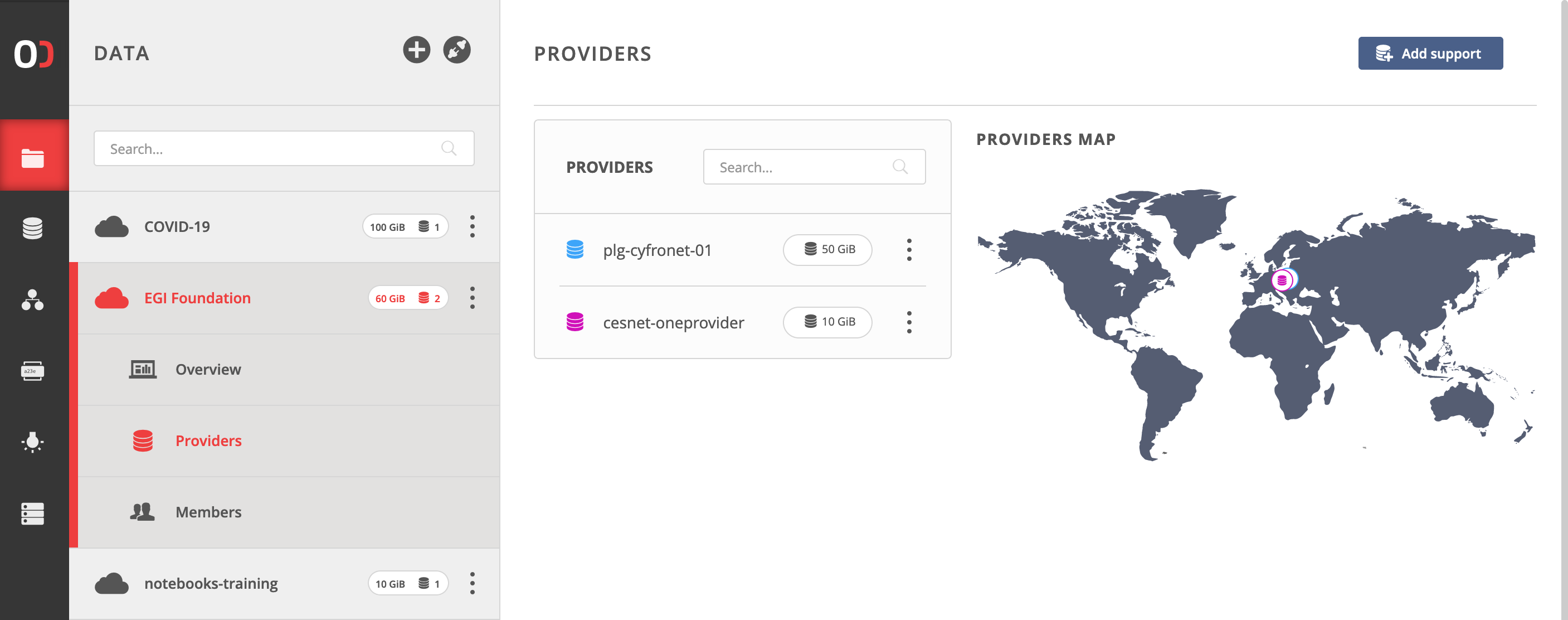The image size is (1568, 620).
Task: Click the create new space plus icon
Action: [x=416, y=50]
